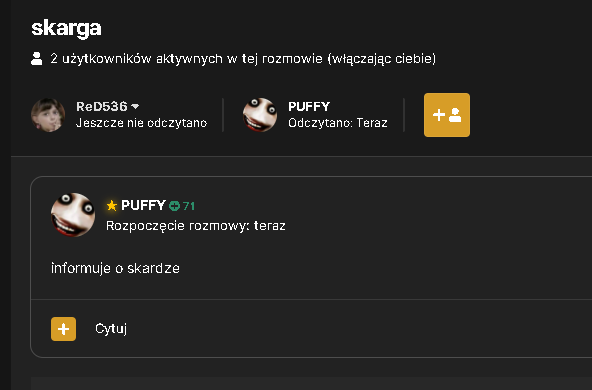Click the active users count text
Screen dimensions: 592x390
[243, 59]
